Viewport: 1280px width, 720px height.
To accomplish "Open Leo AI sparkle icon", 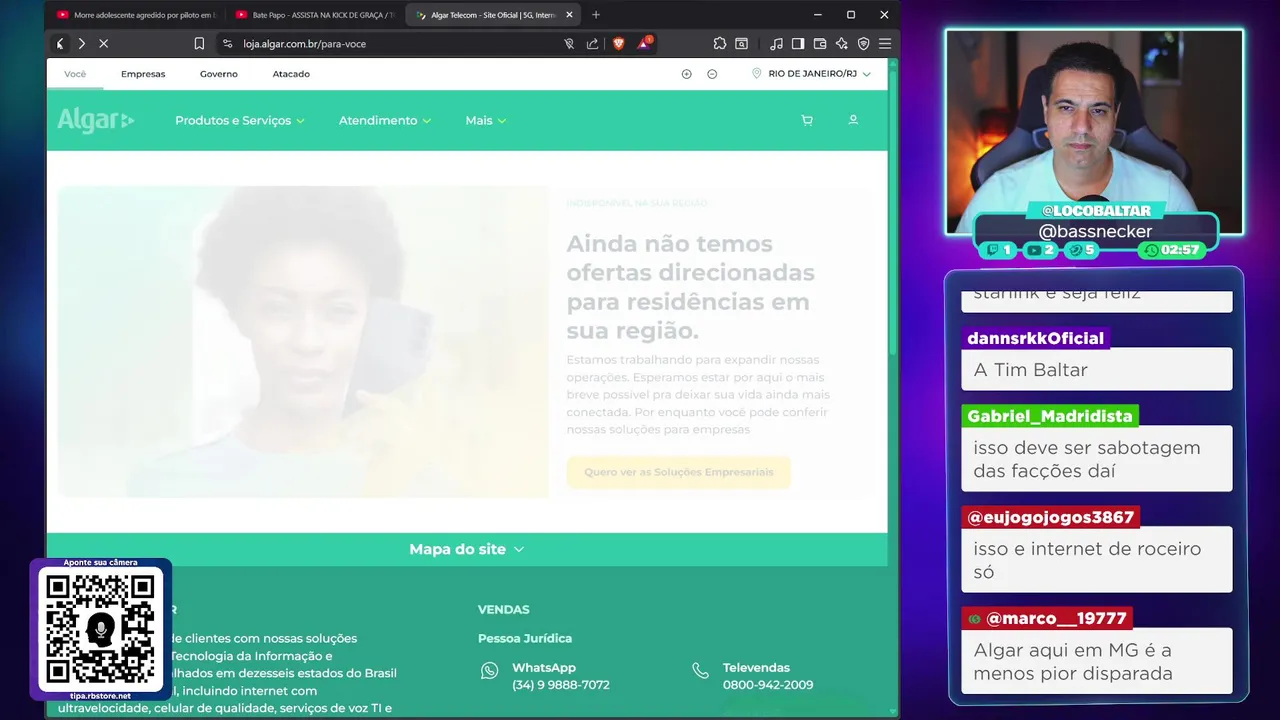I will 841,44.
